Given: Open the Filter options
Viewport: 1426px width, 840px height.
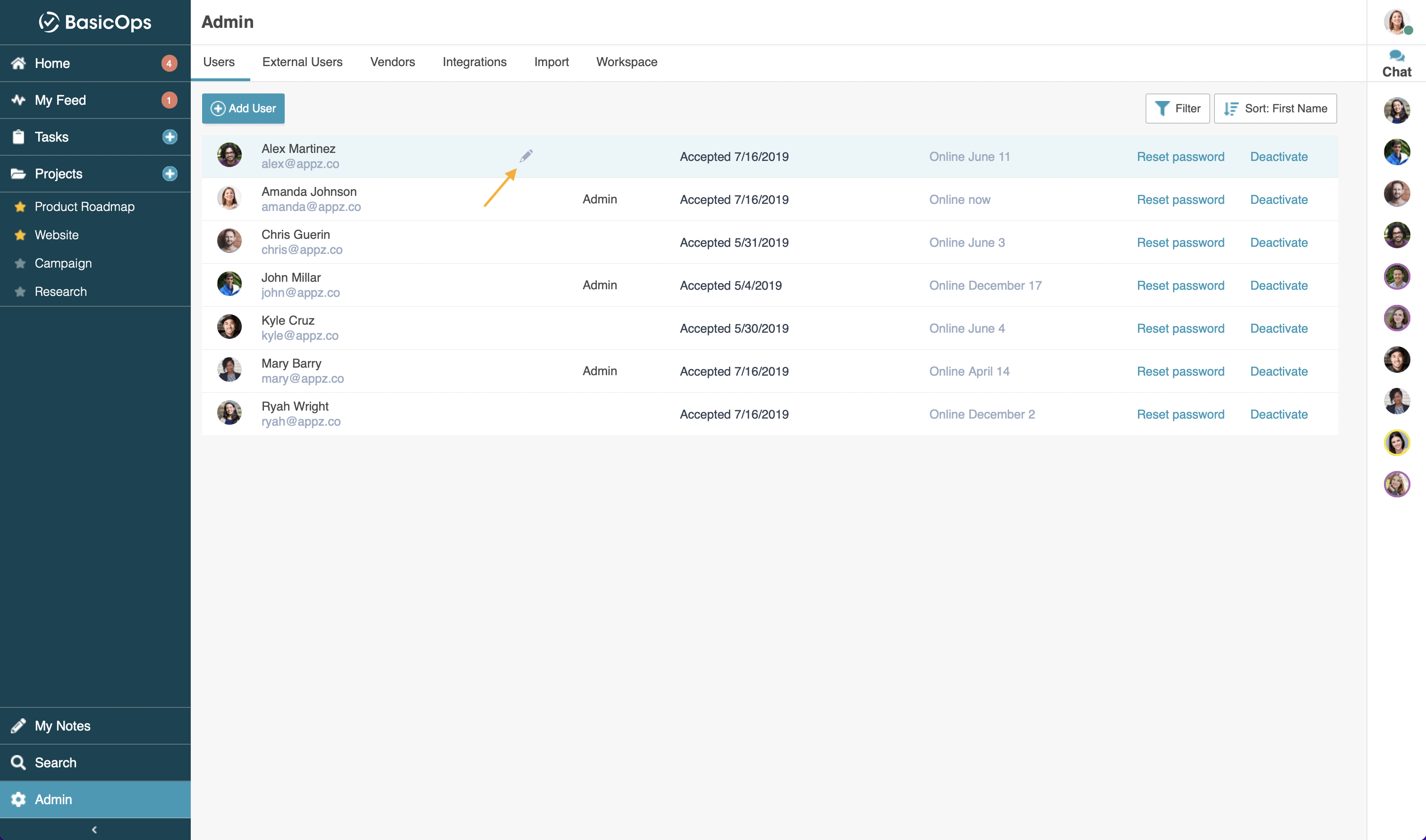Looking at the screenshot, I should [1177, 108].
